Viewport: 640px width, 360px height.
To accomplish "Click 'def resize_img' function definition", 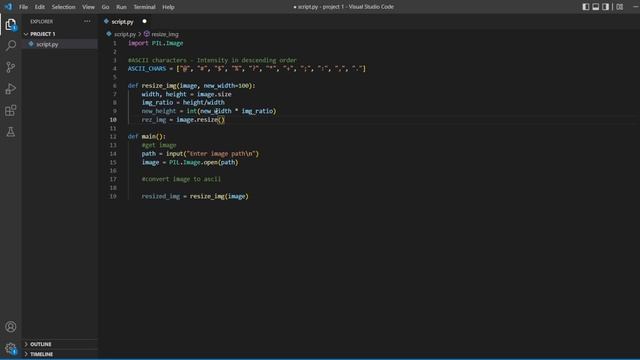I will [x=191, y=86].
